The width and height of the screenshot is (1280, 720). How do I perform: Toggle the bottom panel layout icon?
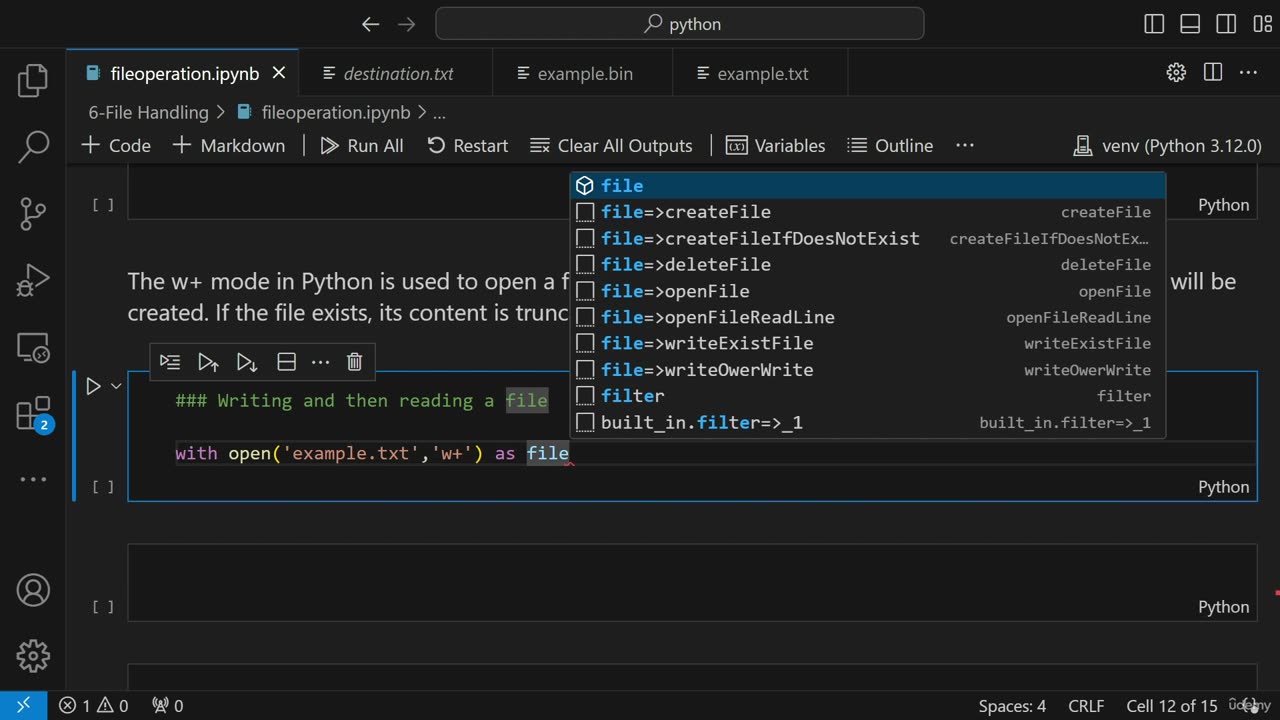click(1190, 24)
